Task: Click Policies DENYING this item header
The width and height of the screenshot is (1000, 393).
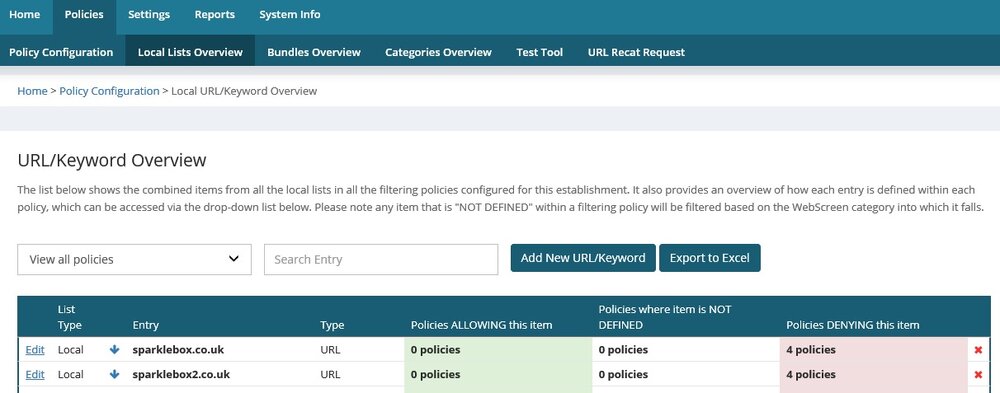Action: tap(853, 325)
